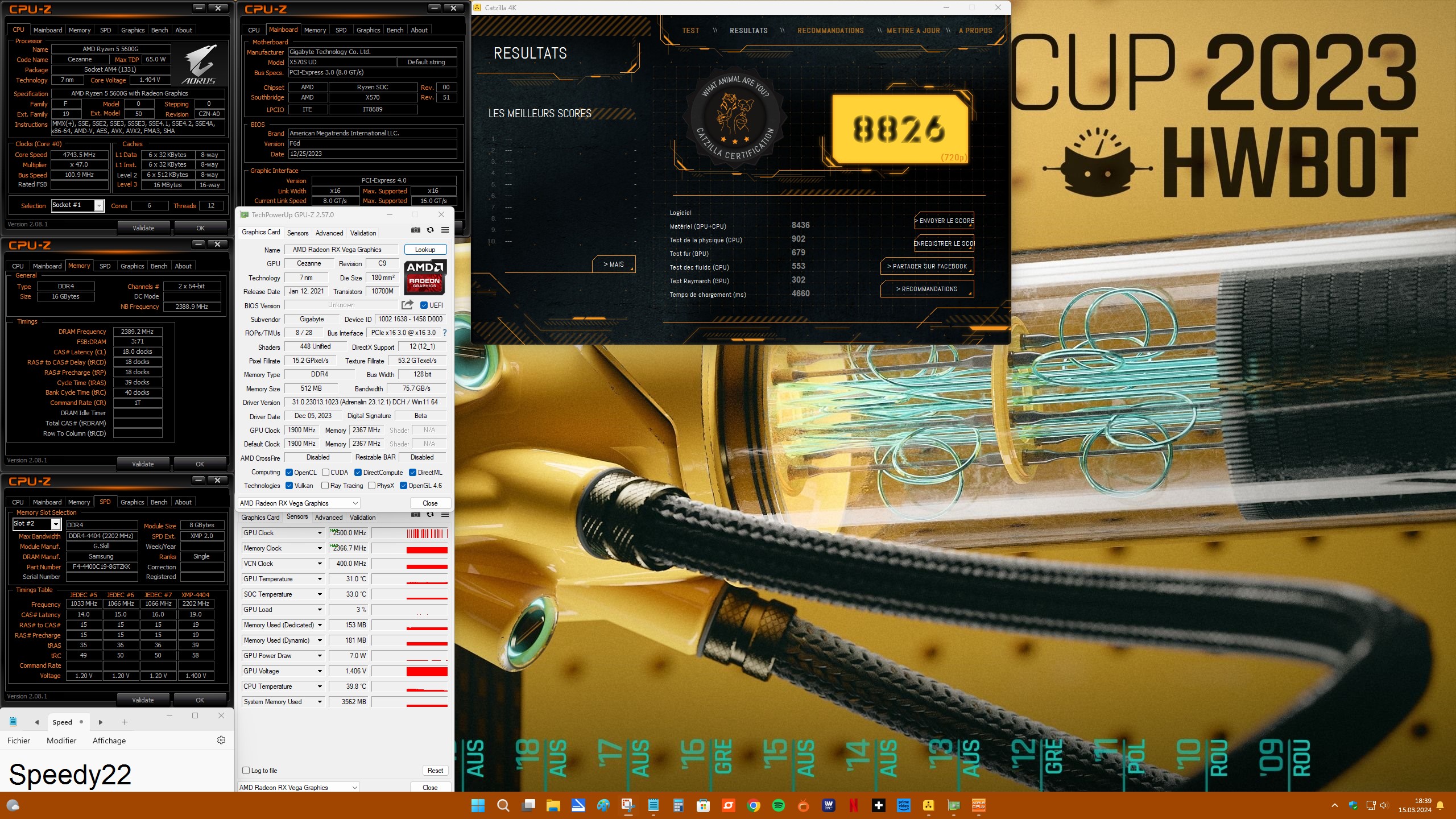Click the Lookup button in GPU-Z
This screenshot has width=1456, height=819.
(x=425, y=250)
